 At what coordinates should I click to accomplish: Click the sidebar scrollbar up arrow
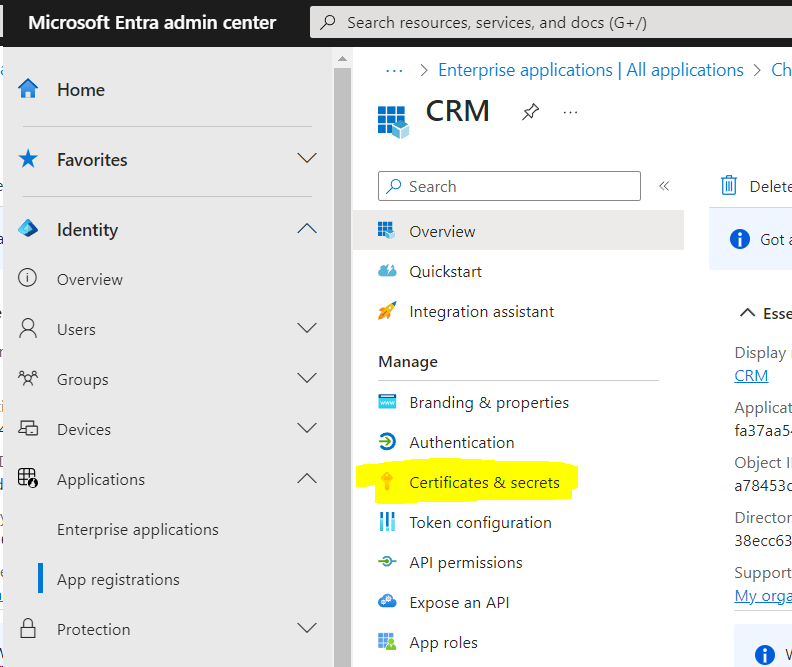pyautogui.click(x=342, y=59)
